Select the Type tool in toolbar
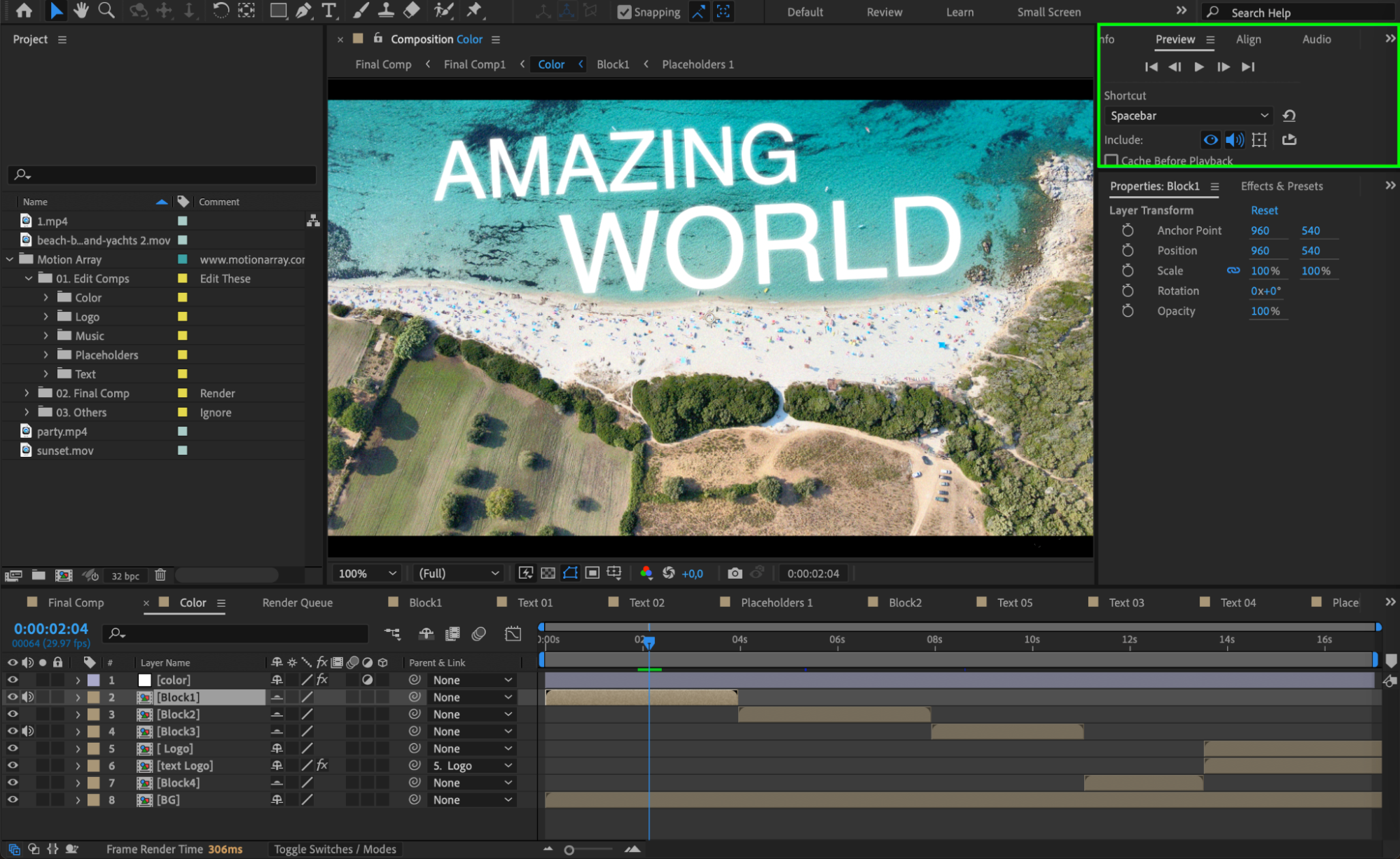1400x859 pixels. pyautogui.click(x=328, y=11)
